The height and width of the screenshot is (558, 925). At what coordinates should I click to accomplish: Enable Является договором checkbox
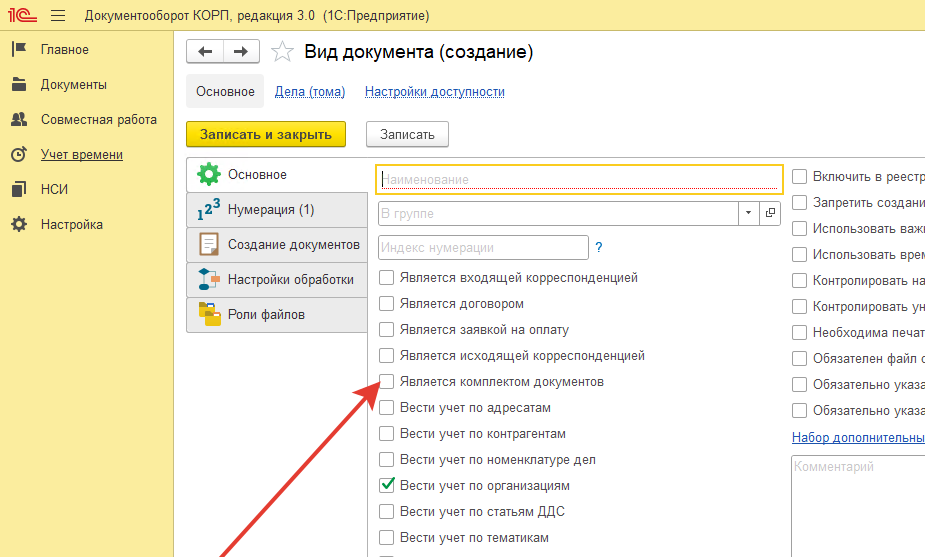pyautogui.click(x=387, y=304)
